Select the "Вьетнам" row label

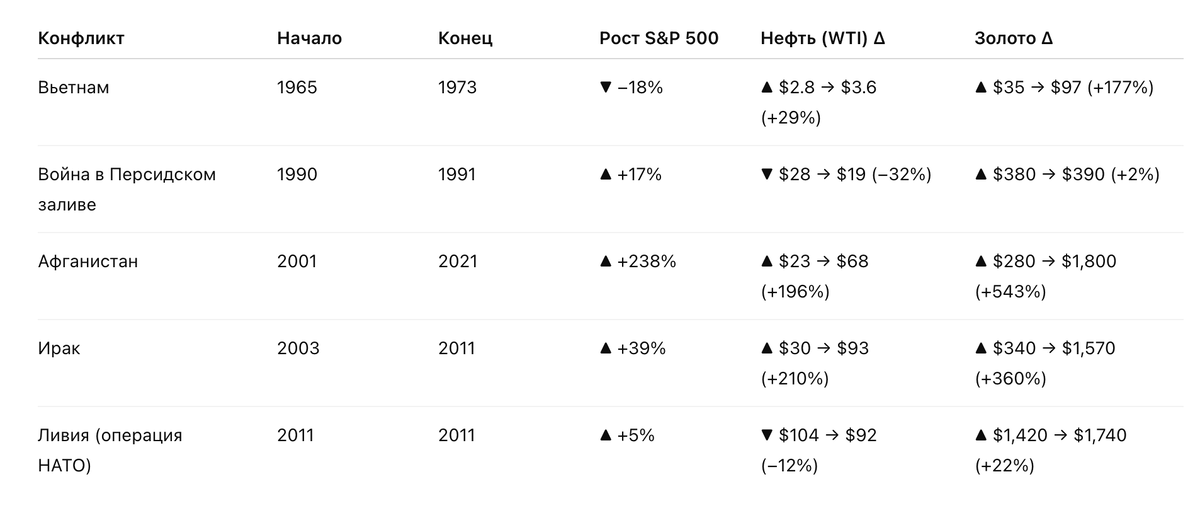(73, 88)
